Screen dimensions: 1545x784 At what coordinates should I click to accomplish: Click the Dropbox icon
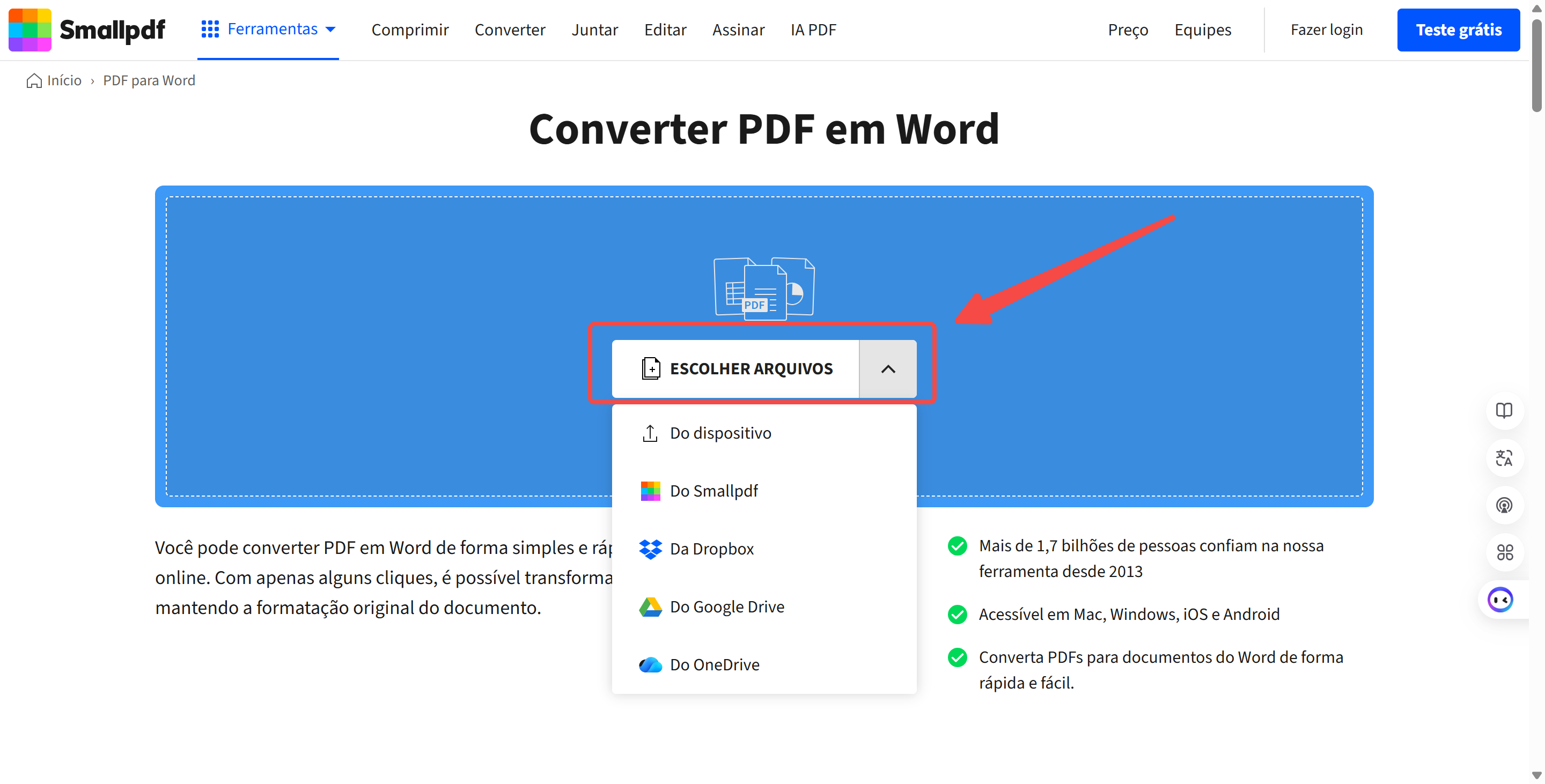coord(650,549)
